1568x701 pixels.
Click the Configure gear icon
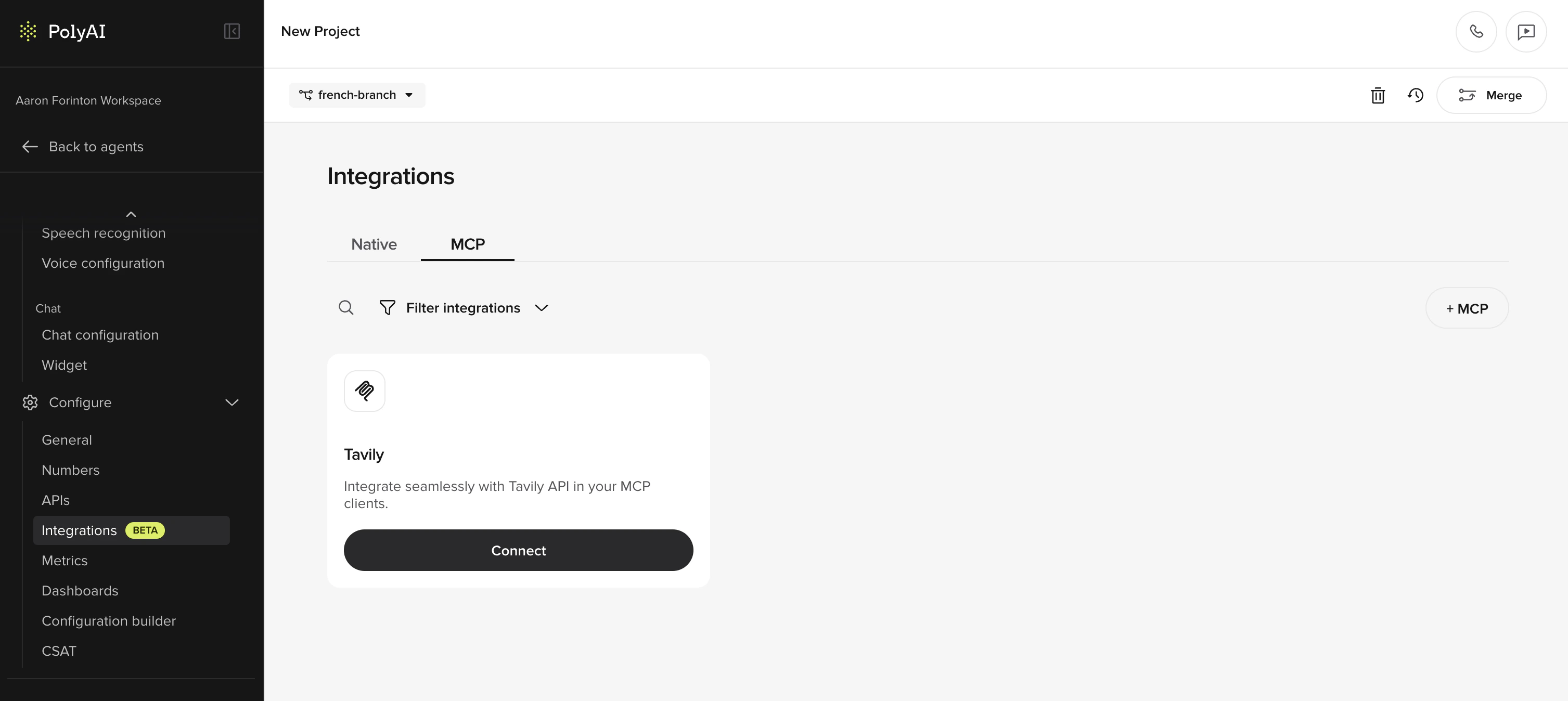tap(30, 402)
